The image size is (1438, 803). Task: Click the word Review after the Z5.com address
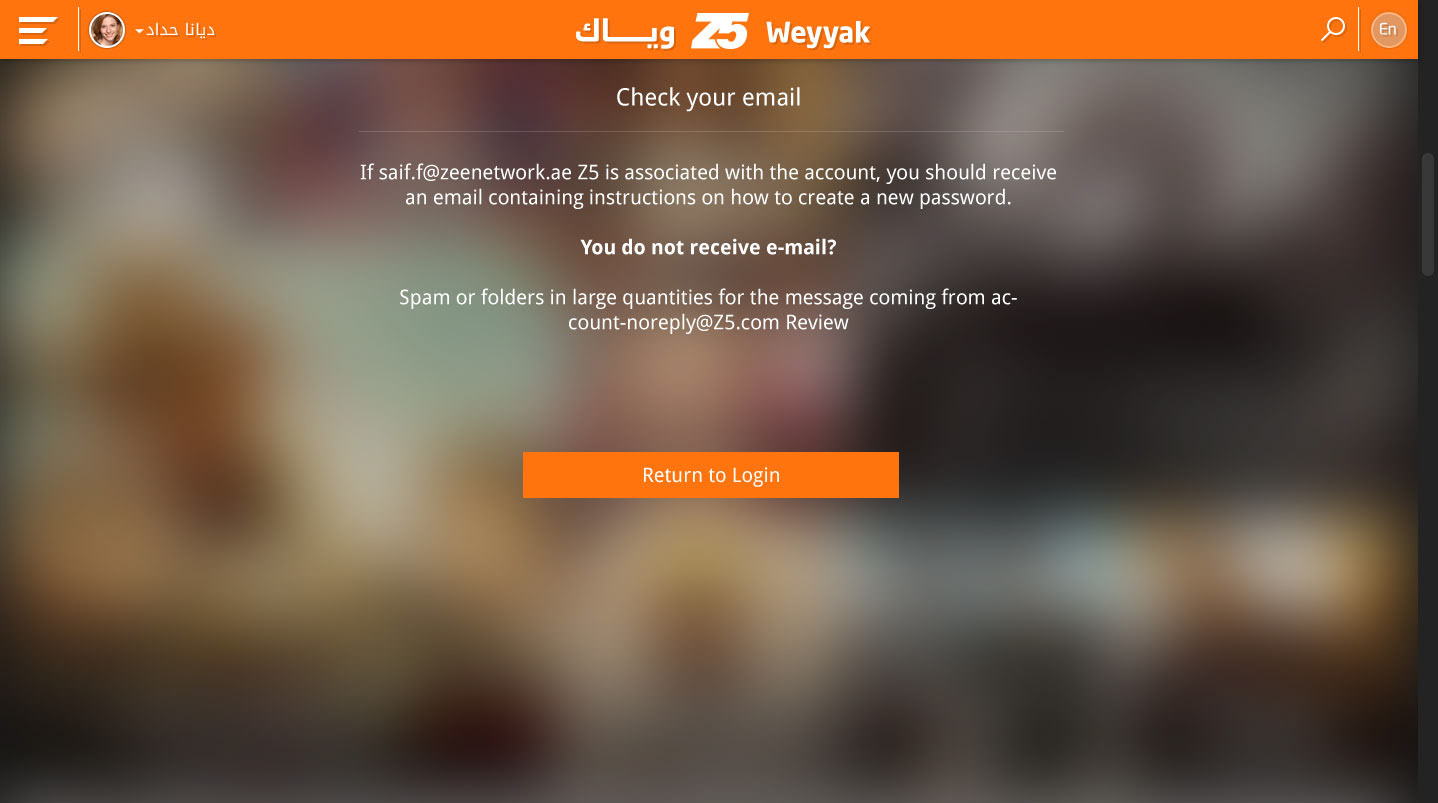click(x=817, y=323)
